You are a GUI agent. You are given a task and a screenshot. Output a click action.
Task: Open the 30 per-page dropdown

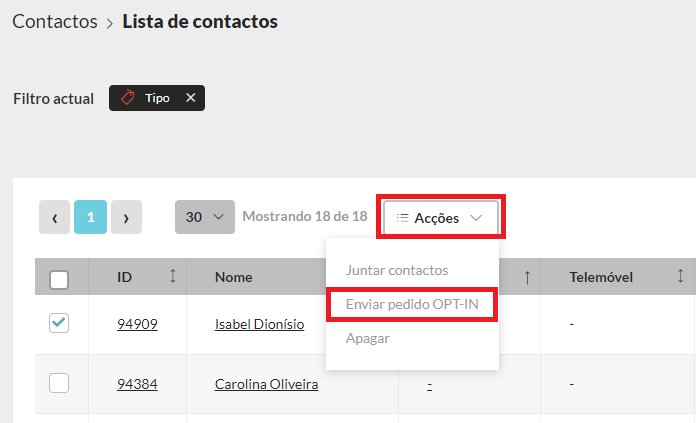point(204,217)
